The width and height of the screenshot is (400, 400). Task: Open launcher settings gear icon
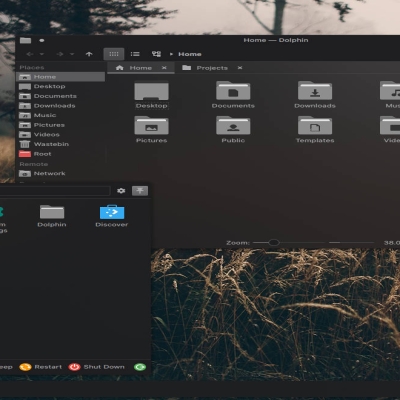121,191
